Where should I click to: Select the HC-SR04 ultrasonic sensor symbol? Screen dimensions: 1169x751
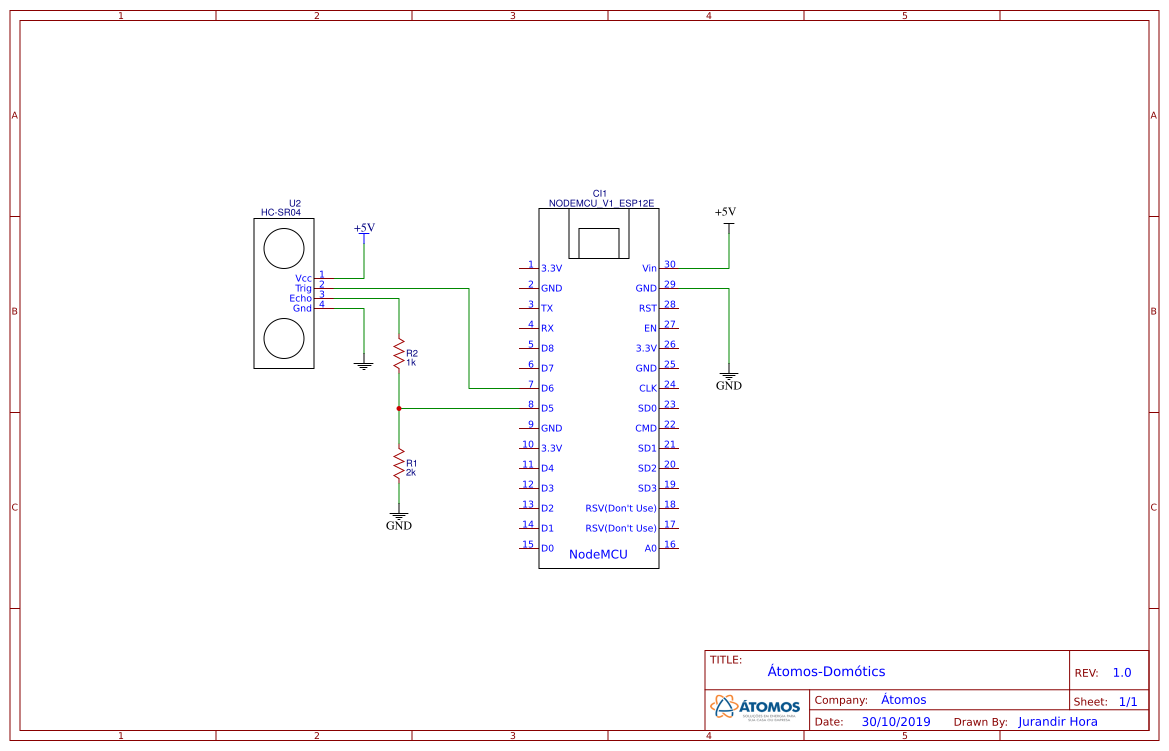click(x=284, y=293)
